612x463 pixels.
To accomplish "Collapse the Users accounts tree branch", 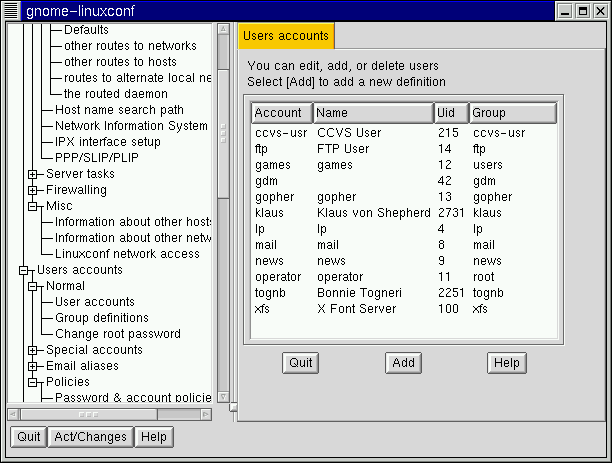I will click(21, 270).
